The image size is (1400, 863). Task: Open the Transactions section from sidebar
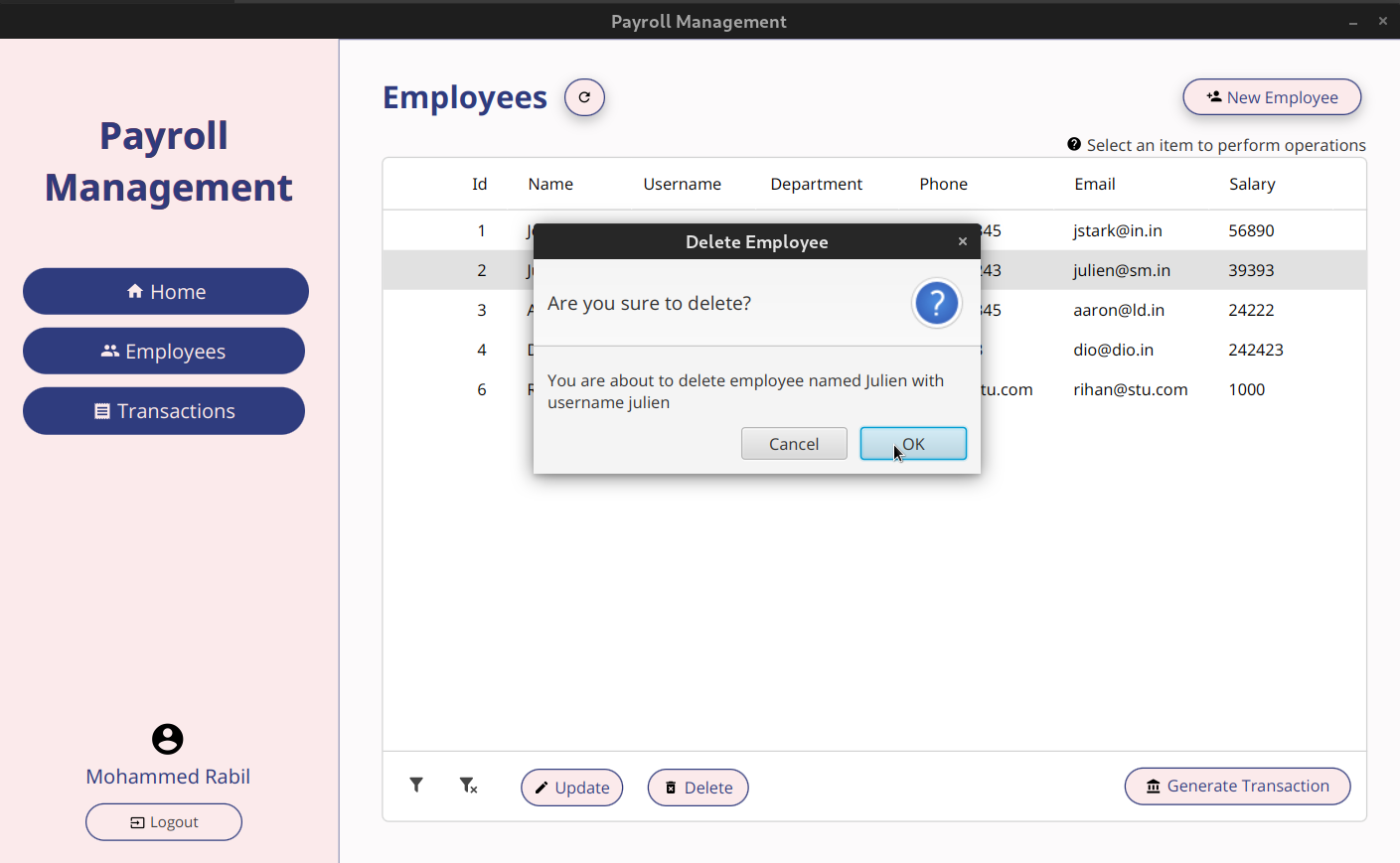[164, 410]
